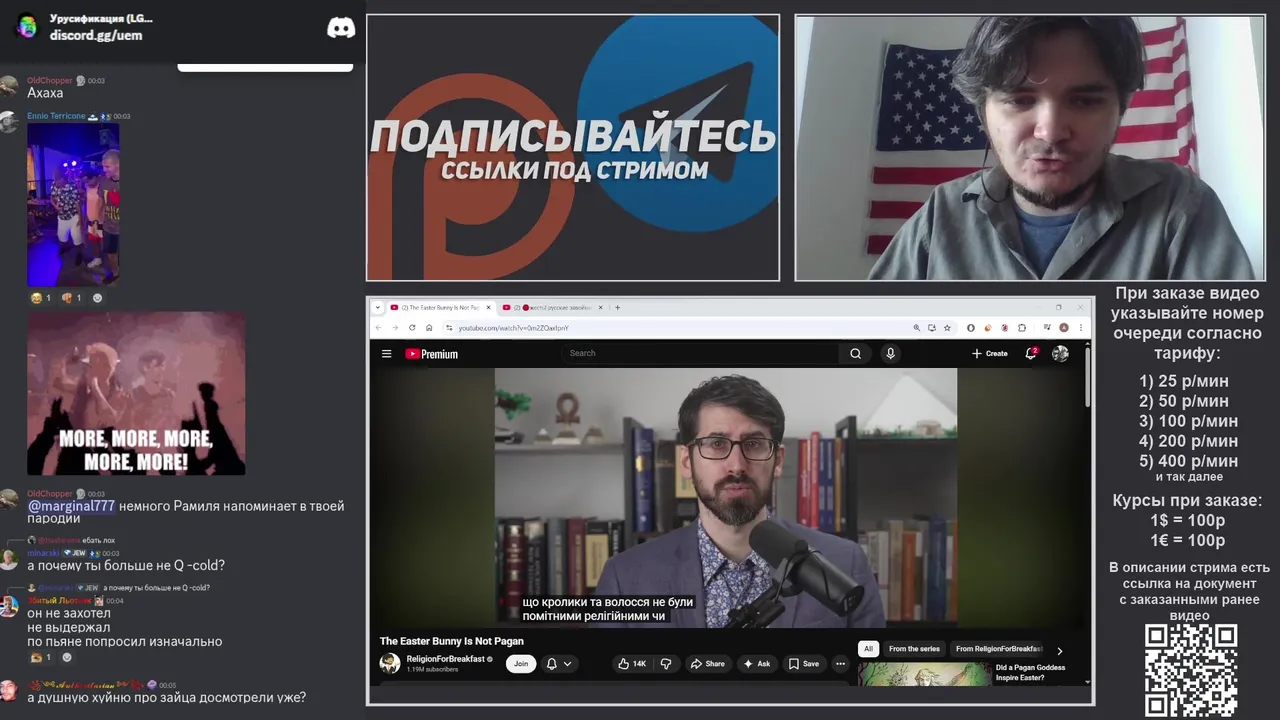Click the YouTube search magnifier button
This screenshot has width=1280, height=720.
[x=855, y=353]
